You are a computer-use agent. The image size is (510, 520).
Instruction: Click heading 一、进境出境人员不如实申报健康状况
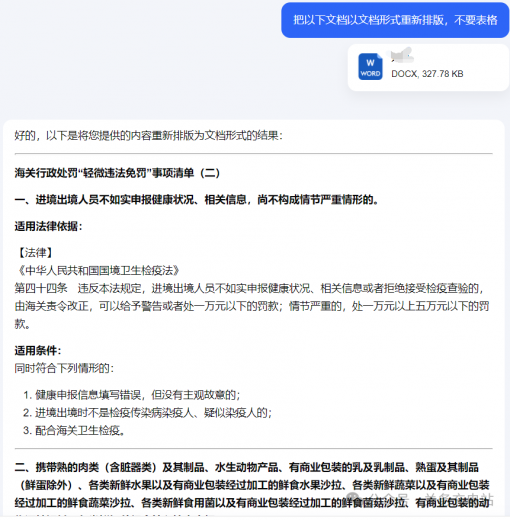(x=197, y=200)
